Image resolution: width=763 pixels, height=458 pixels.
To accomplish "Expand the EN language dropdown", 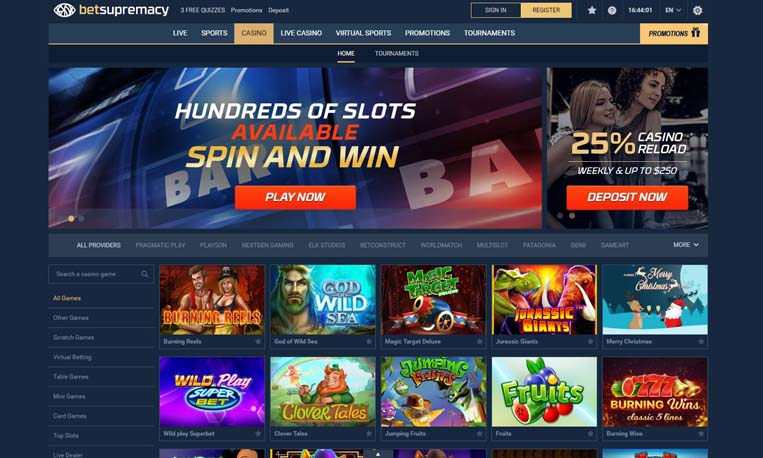I will (x=673, y=10).
